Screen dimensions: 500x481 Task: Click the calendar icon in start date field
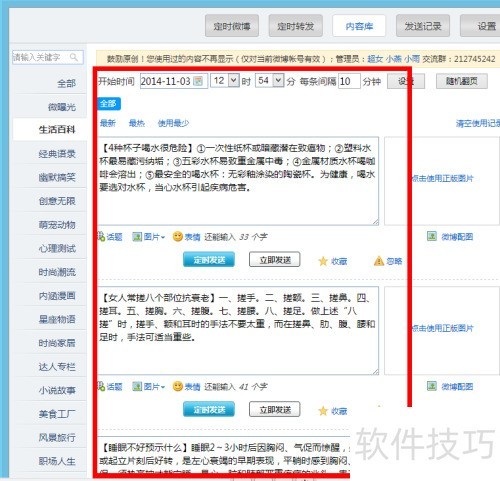pyautogui.click(x=198, y=81)
